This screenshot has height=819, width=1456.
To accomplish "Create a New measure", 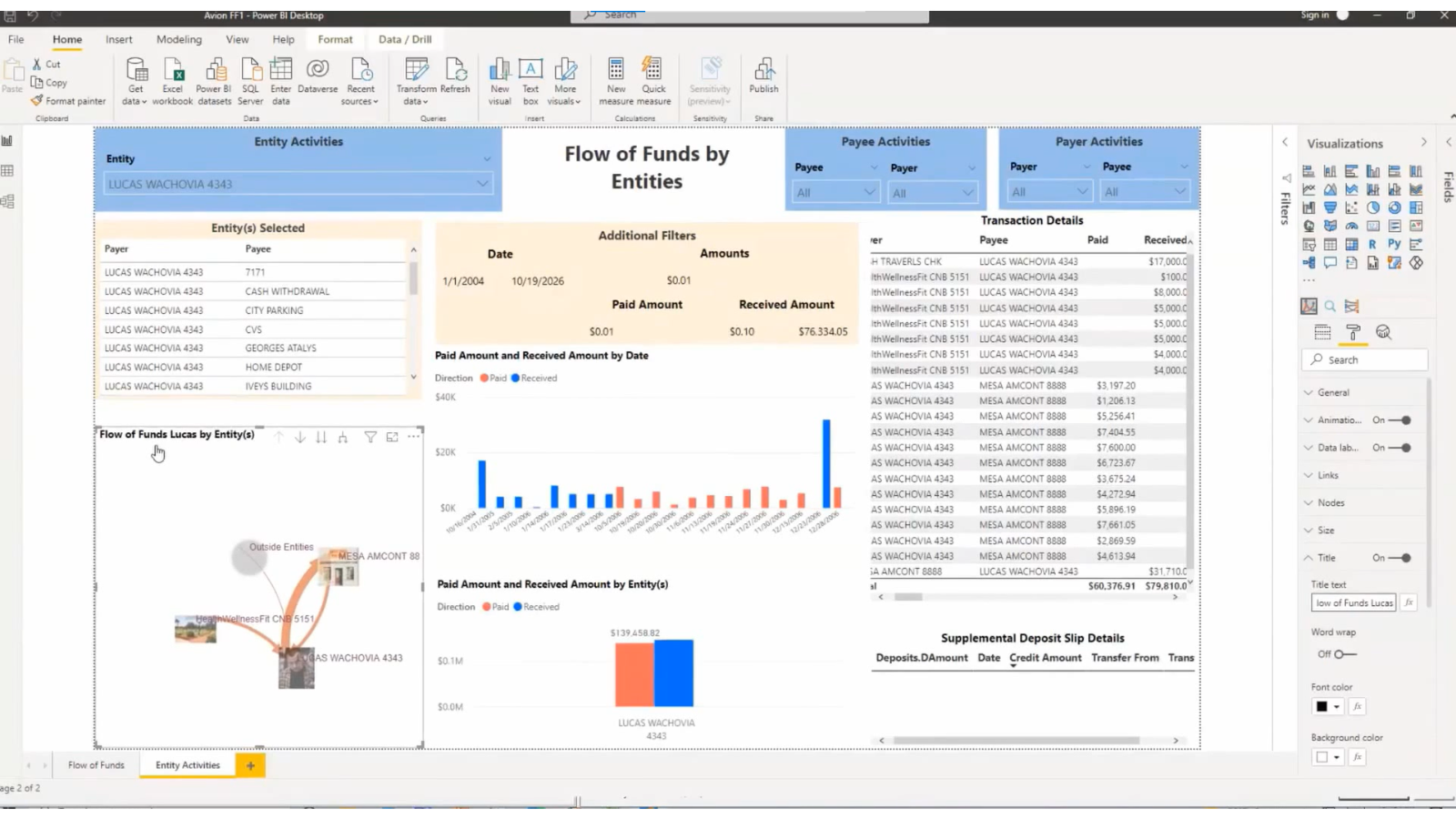I will [616, 81].
